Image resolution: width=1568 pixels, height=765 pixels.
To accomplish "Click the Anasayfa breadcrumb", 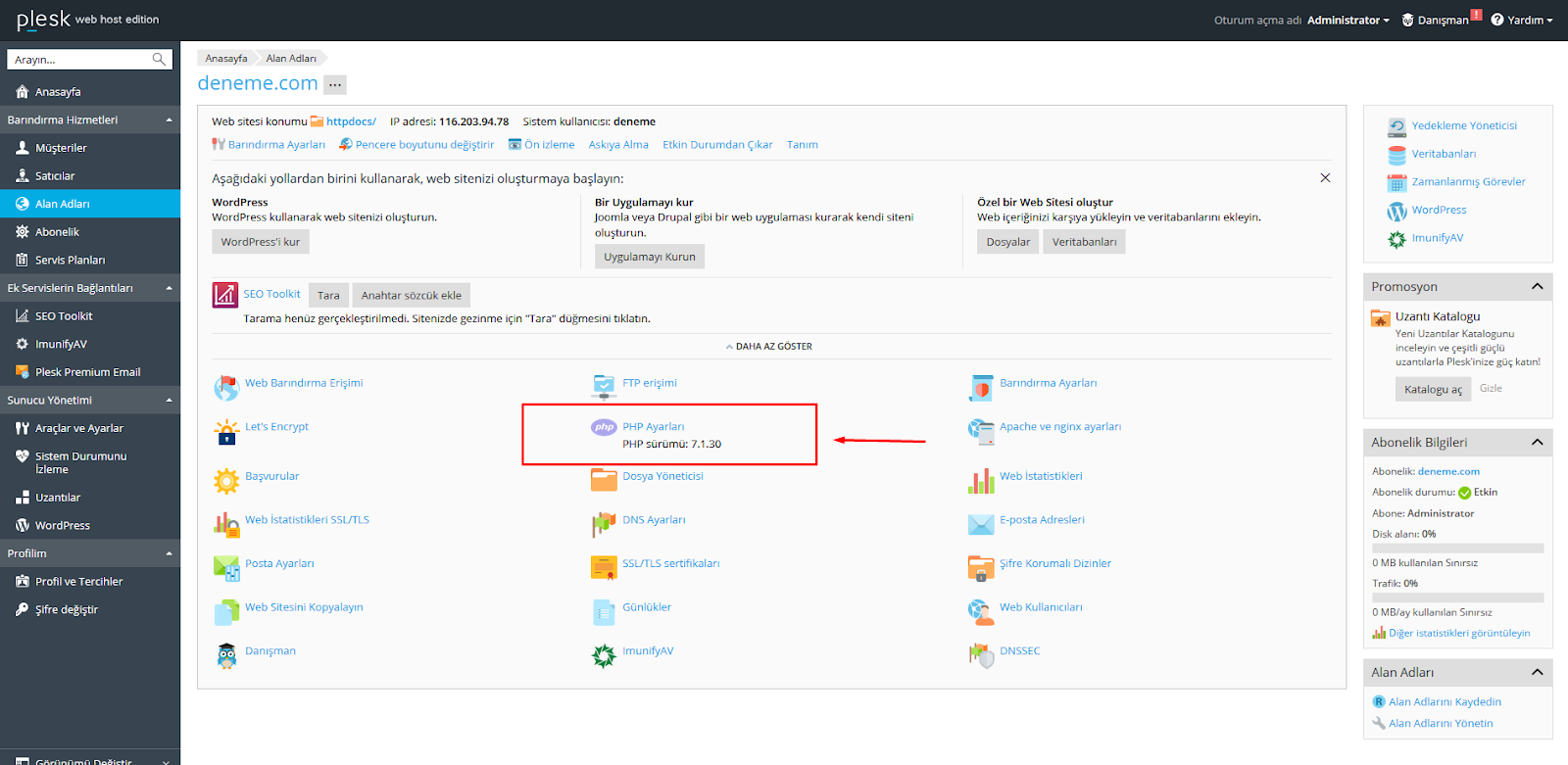I will 226,59.
